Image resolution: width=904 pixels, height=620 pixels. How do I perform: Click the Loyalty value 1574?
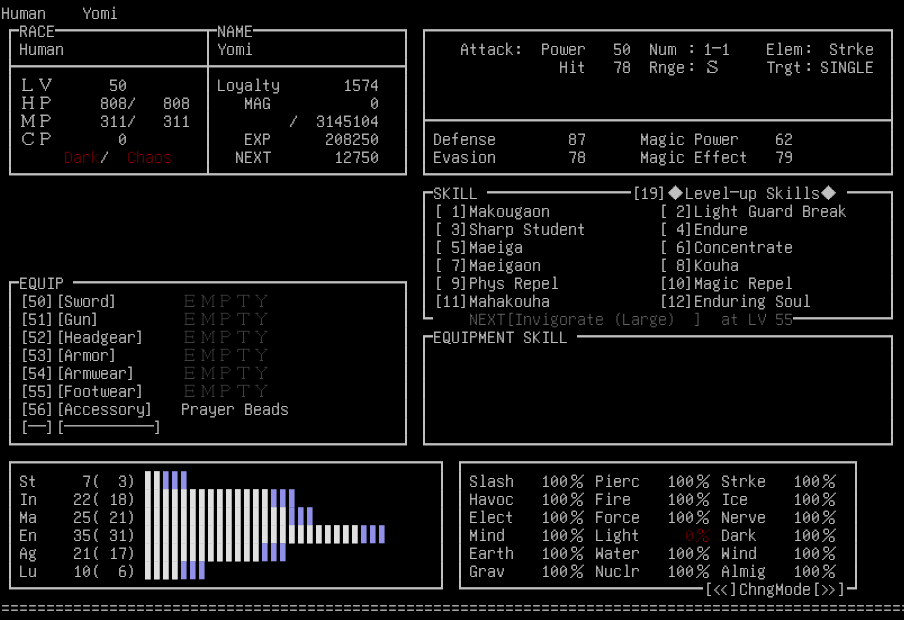361,85
